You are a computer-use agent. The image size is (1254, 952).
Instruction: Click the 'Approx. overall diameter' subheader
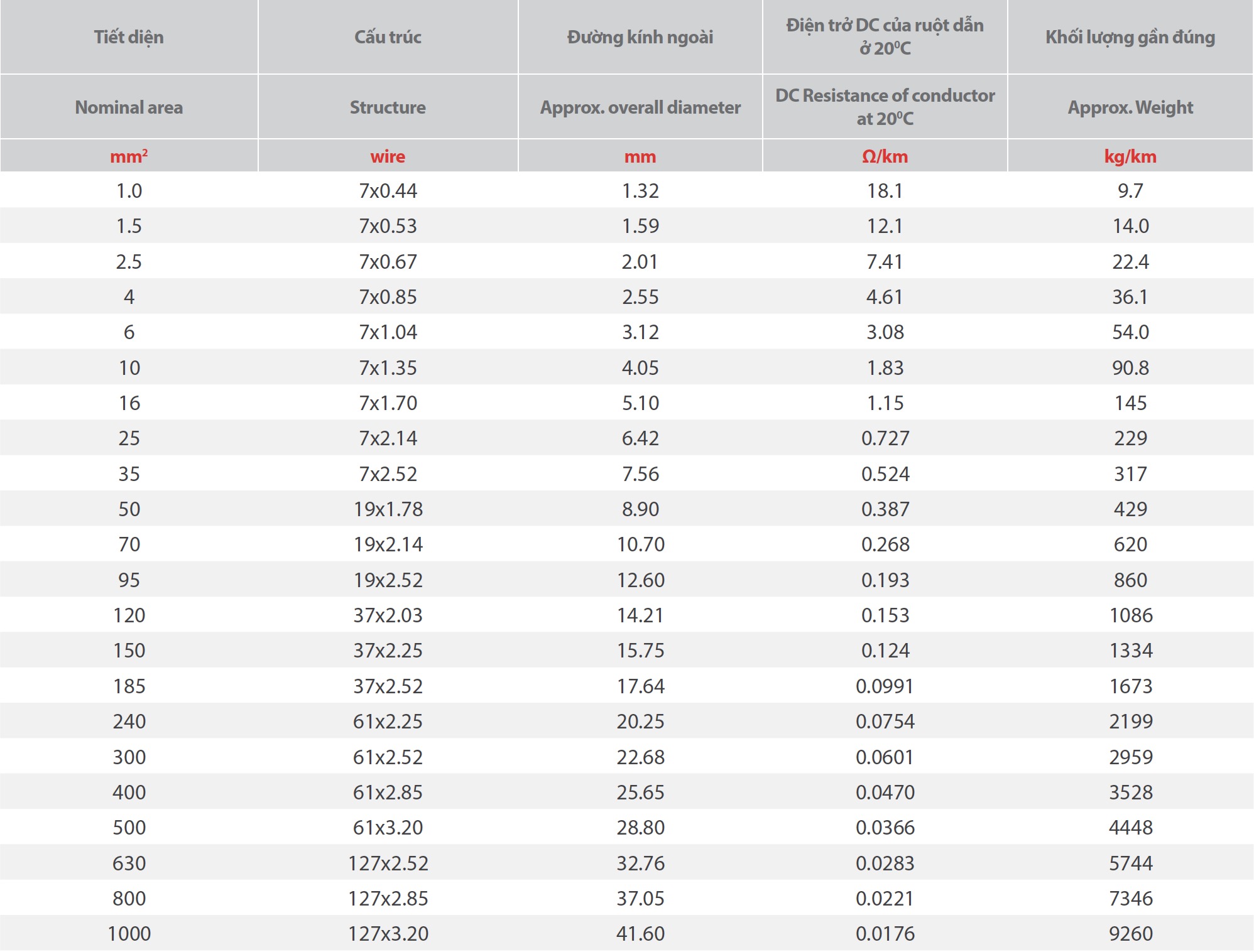640,107
